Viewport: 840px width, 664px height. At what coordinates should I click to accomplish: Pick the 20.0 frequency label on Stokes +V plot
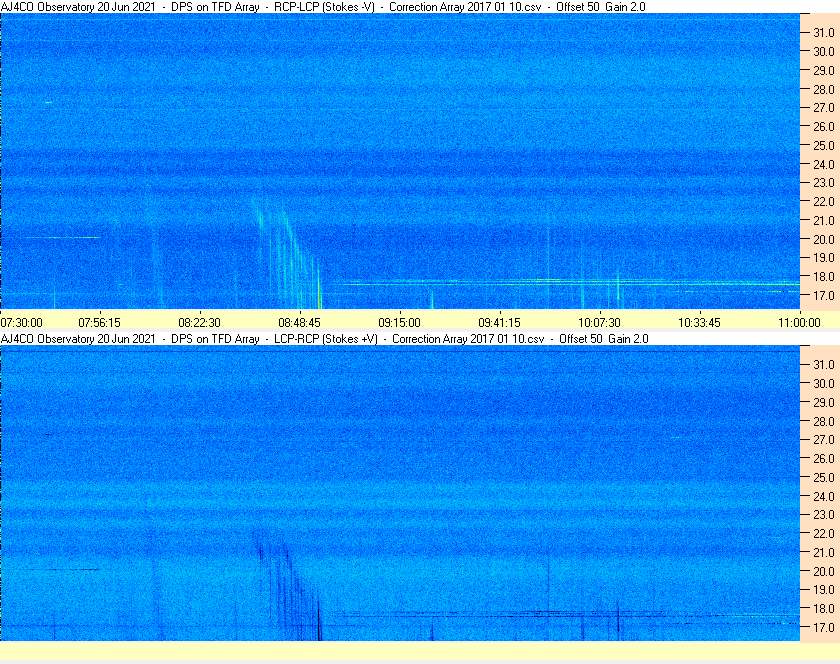pos(824,571)
